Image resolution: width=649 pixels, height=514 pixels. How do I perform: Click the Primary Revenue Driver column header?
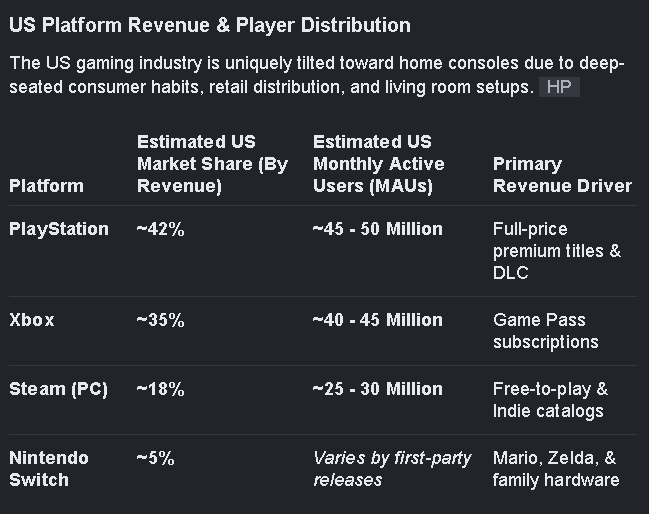(x=562, y=175)
